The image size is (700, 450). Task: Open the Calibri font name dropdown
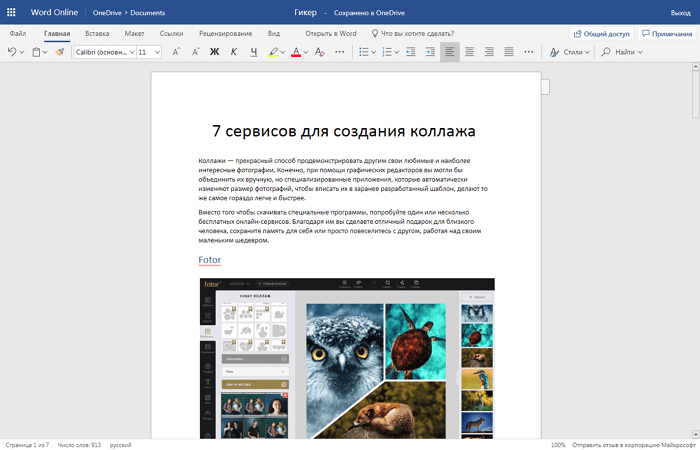pos(103,51)
